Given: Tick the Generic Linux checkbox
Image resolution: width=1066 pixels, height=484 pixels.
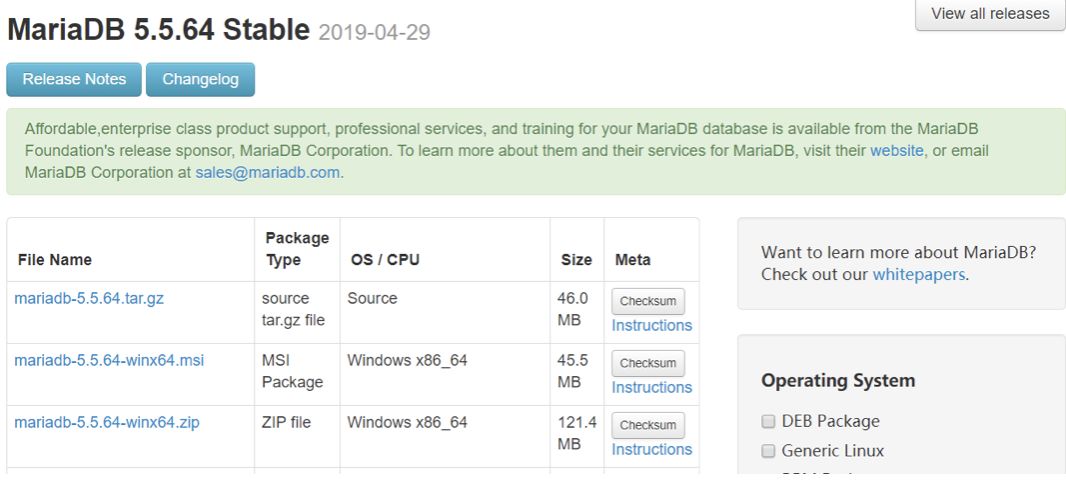Looking at the screenshot, I should tap(768, 451).
